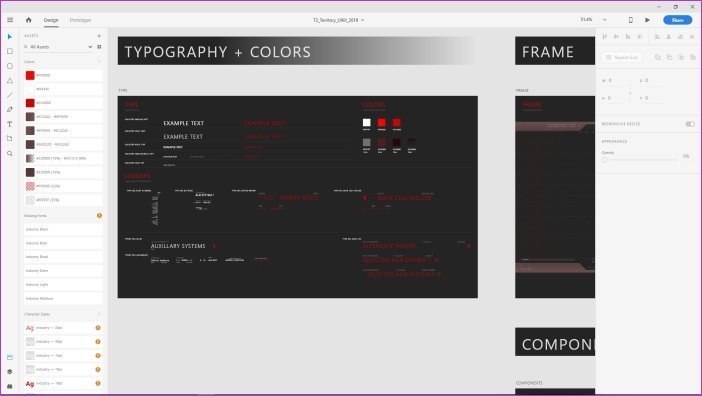Select the Zoom magnifier tool
Image resolution: width=702 pixels, height=396 pixels.
coord(10,153)
